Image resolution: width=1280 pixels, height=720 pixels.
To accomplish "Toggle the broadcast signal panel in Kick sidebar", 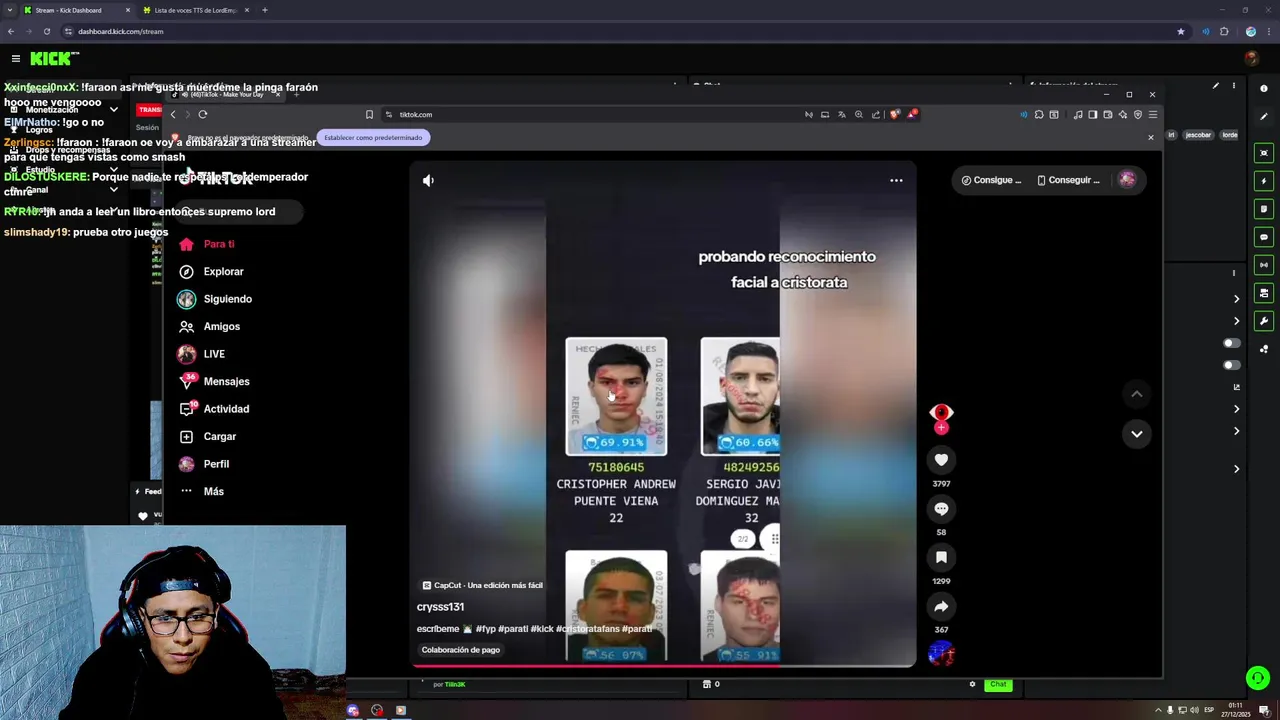I will pos(1264,265).
